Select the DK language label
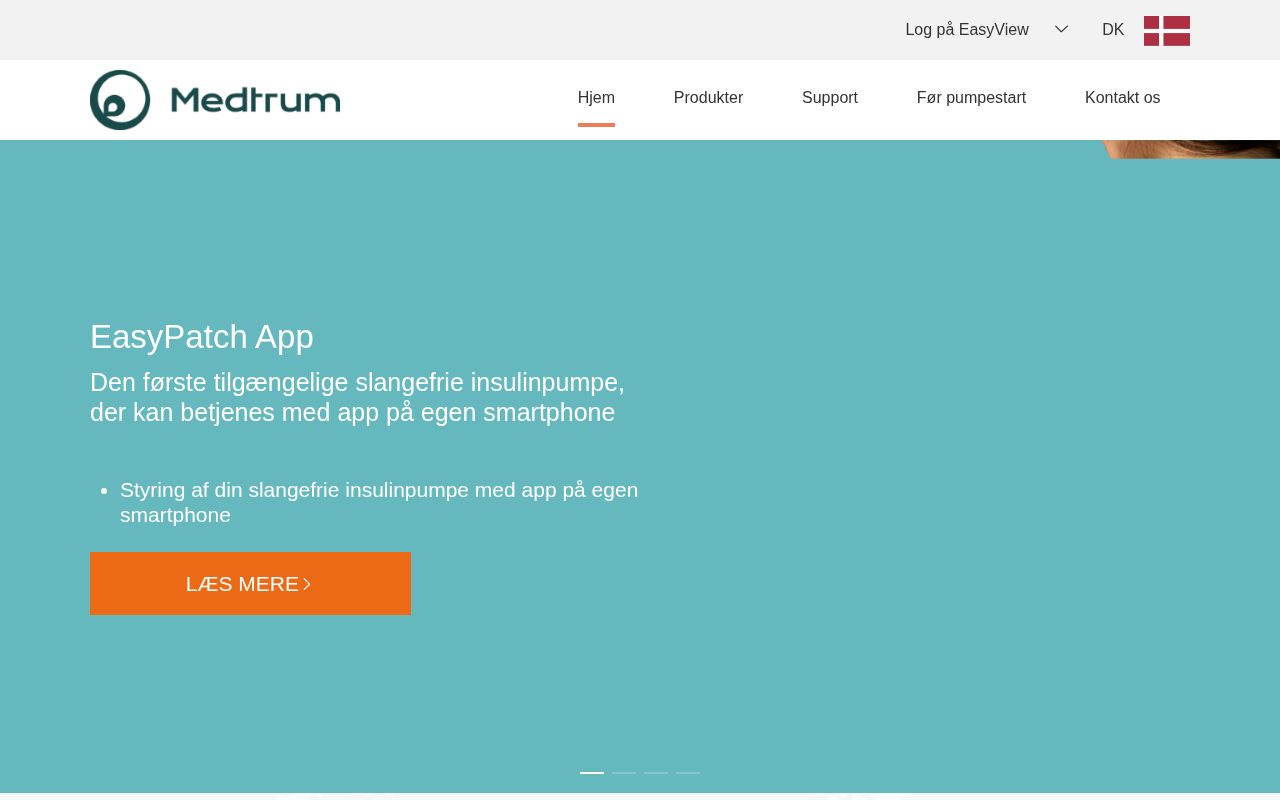Image resolution: width=1280 pixels, height=800 pixels. point(1113,30)
